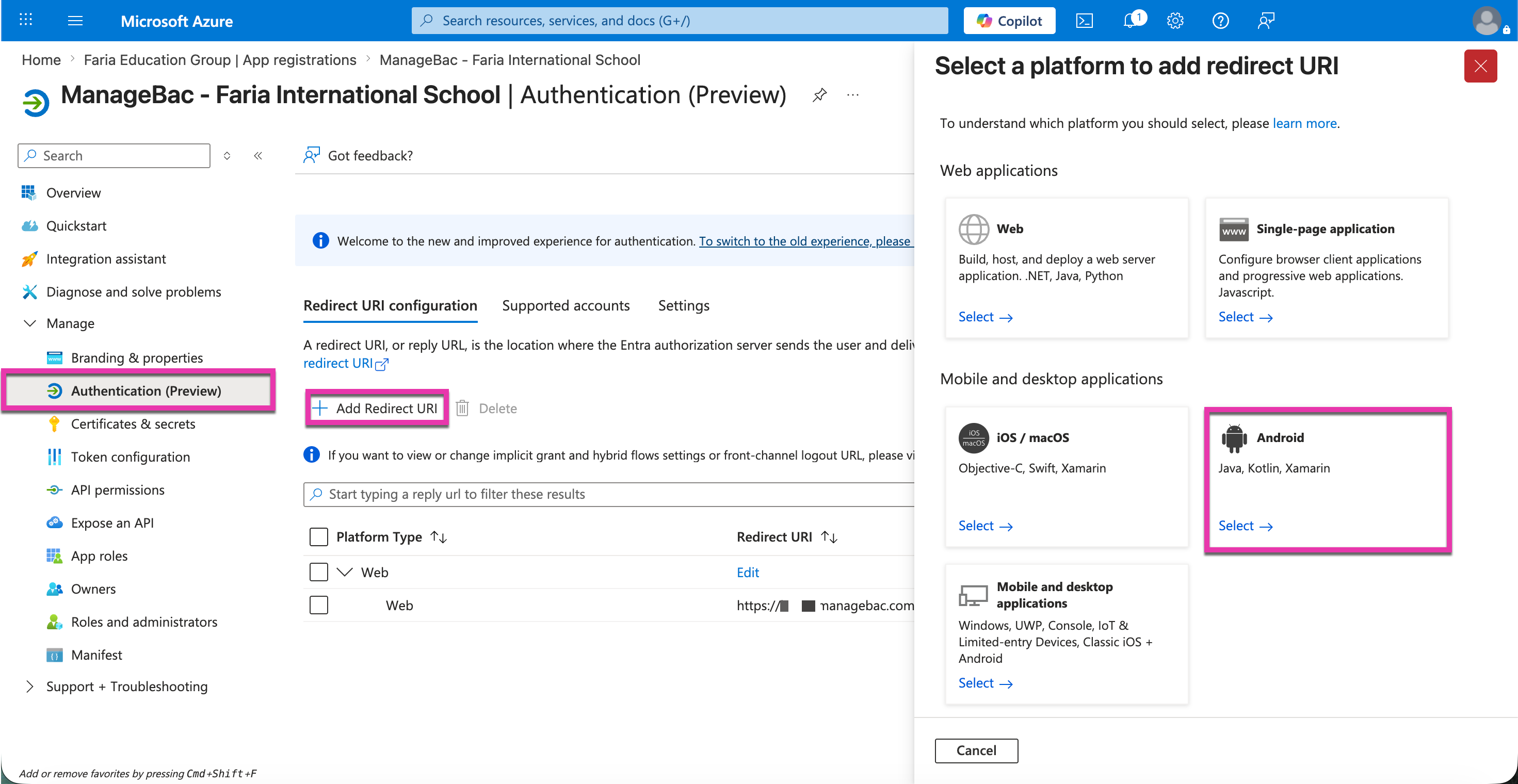Viewport: 1518px width, 784px height.
Task: Check the managebac.com URI row checkbox
Action: click(x=319, y=605)
